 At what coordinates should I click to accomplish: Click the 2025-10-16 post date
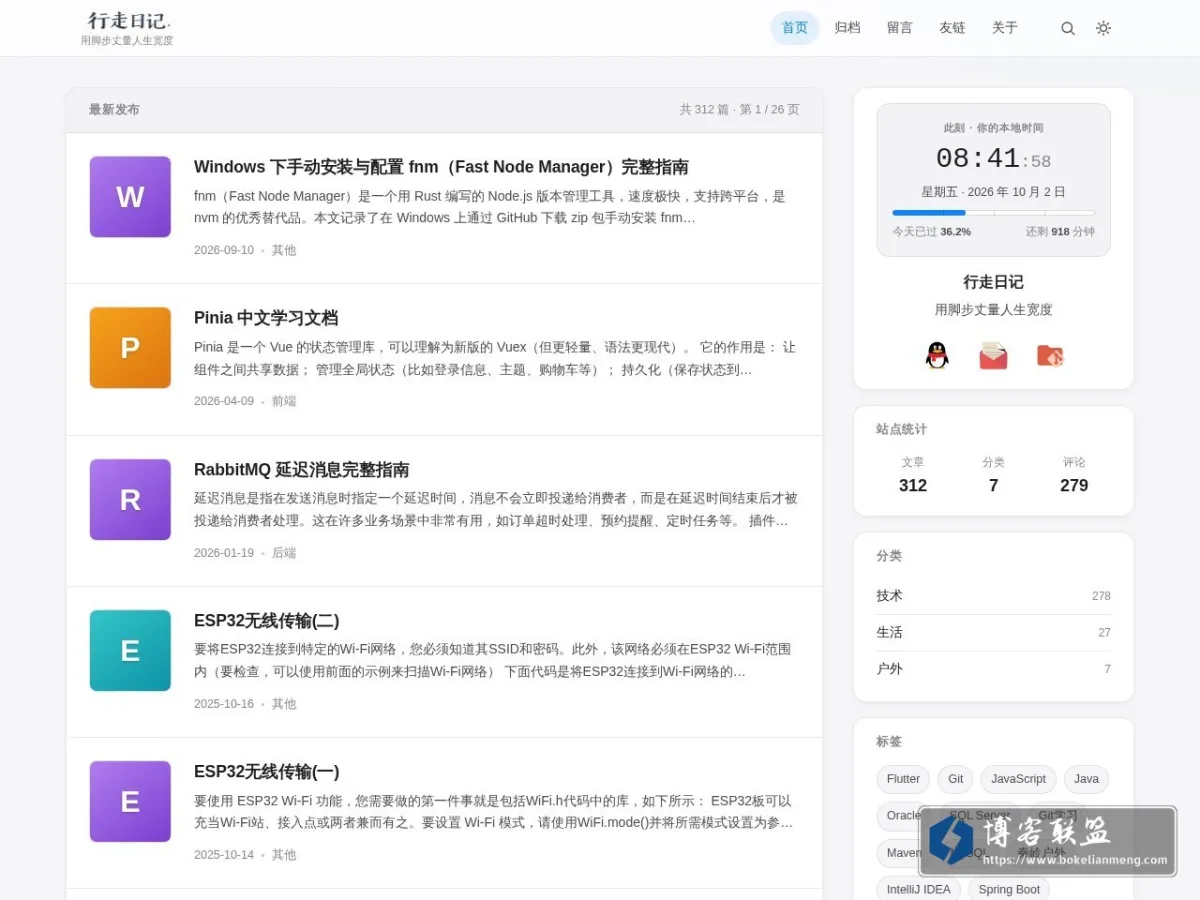[x=224, y=704]
